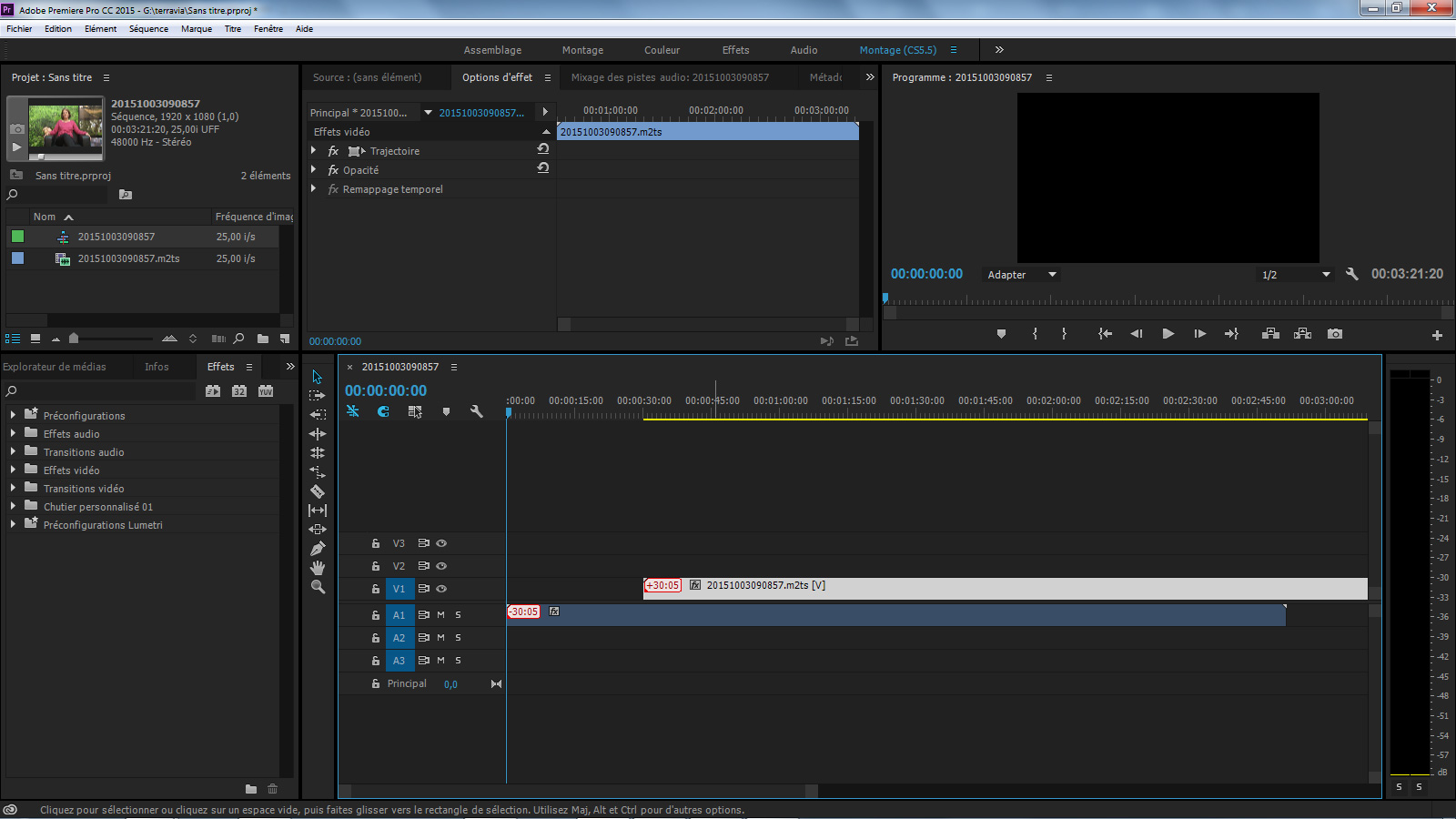Screen dimensions: 1456x819
Task: Toggle lock on track V1
Action: (375, 589)
